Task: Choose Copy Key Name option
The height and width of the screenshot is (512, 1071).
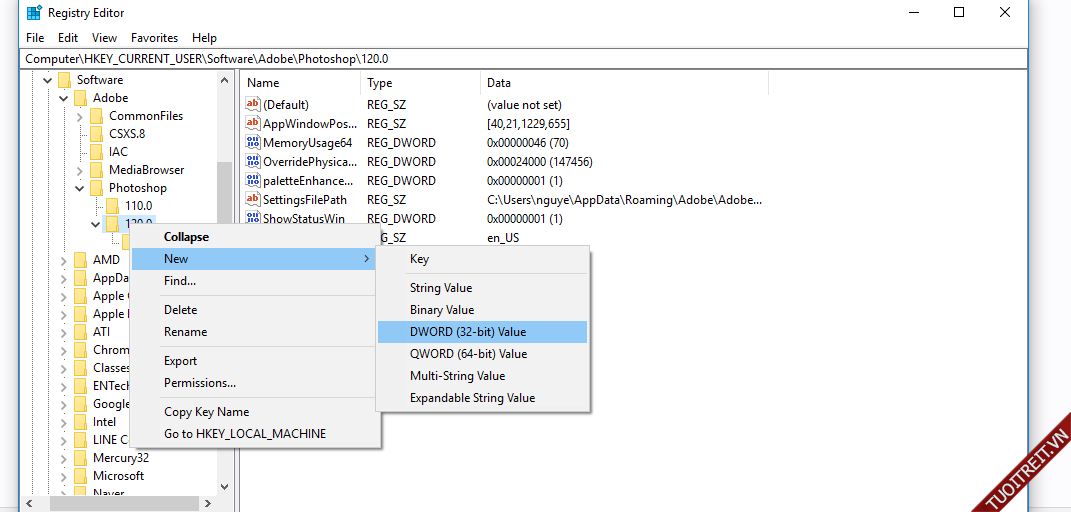Action: [206, 412]
